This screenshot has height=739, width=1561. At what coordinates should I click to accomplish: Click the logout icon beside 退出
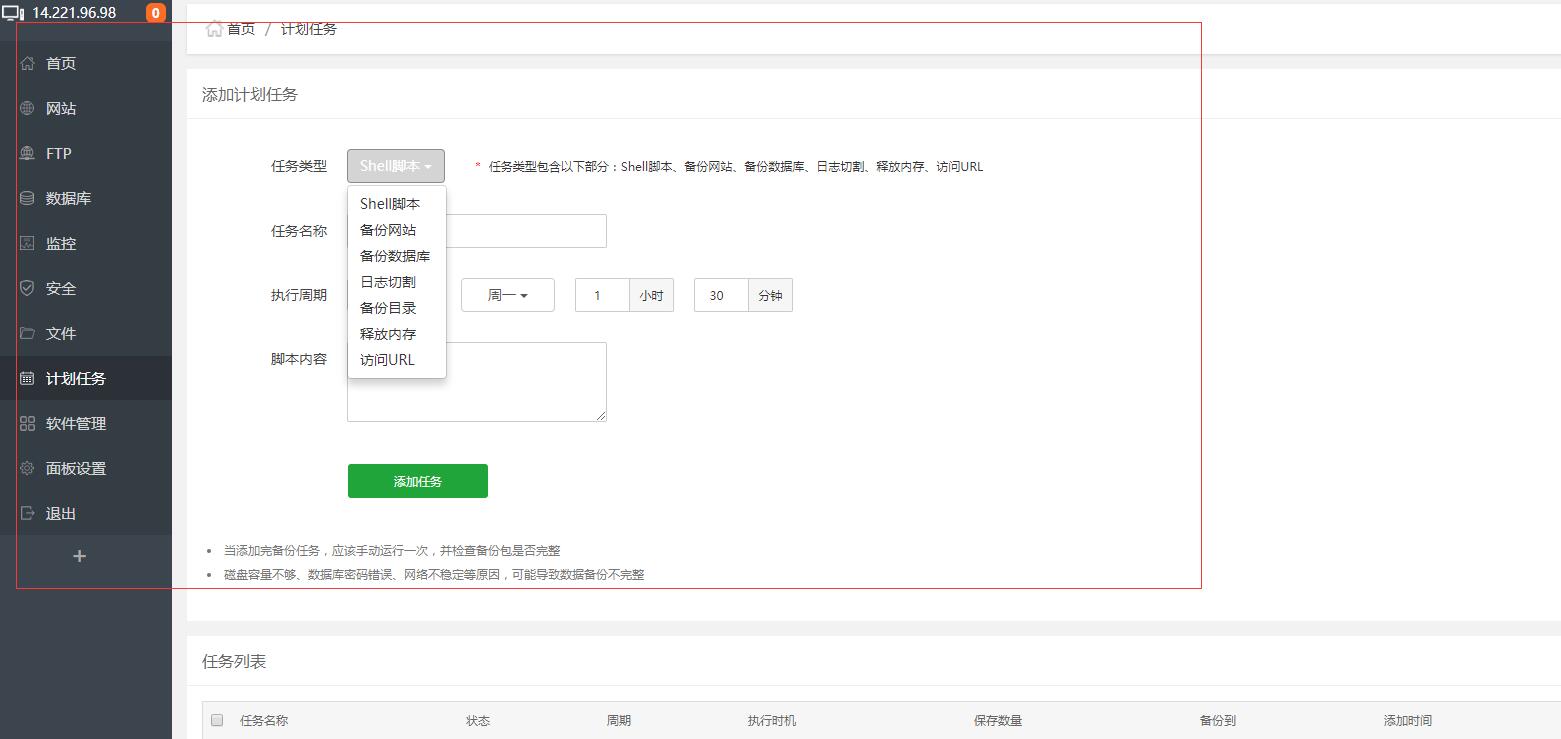(x=27, y=513)
